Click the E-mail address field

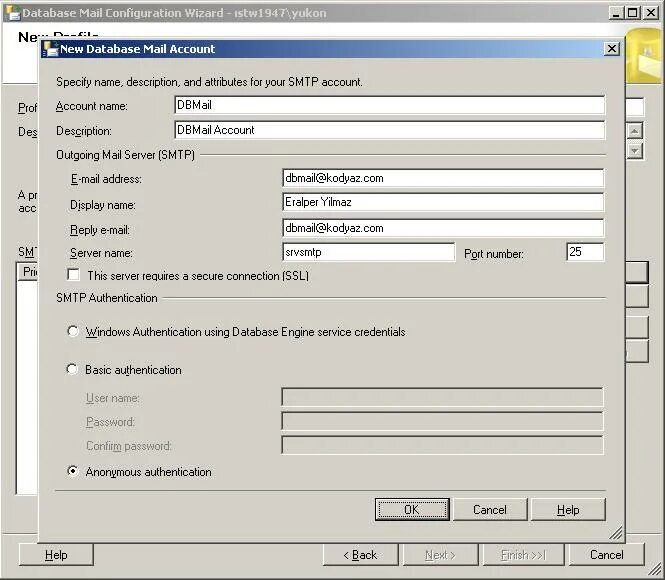(x=443, y=178)
